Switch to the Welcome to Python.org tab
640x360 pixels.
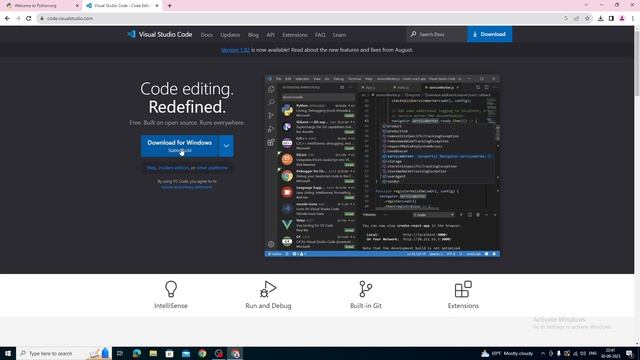(41, 6)
